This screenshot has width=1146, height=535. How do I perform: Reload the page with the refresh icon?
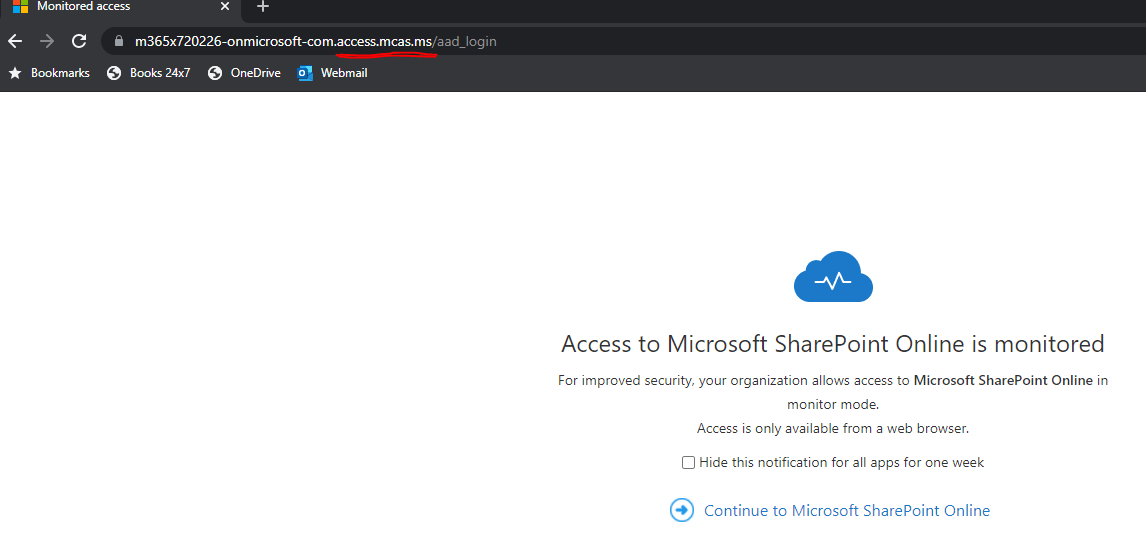[x=79, y=42]
